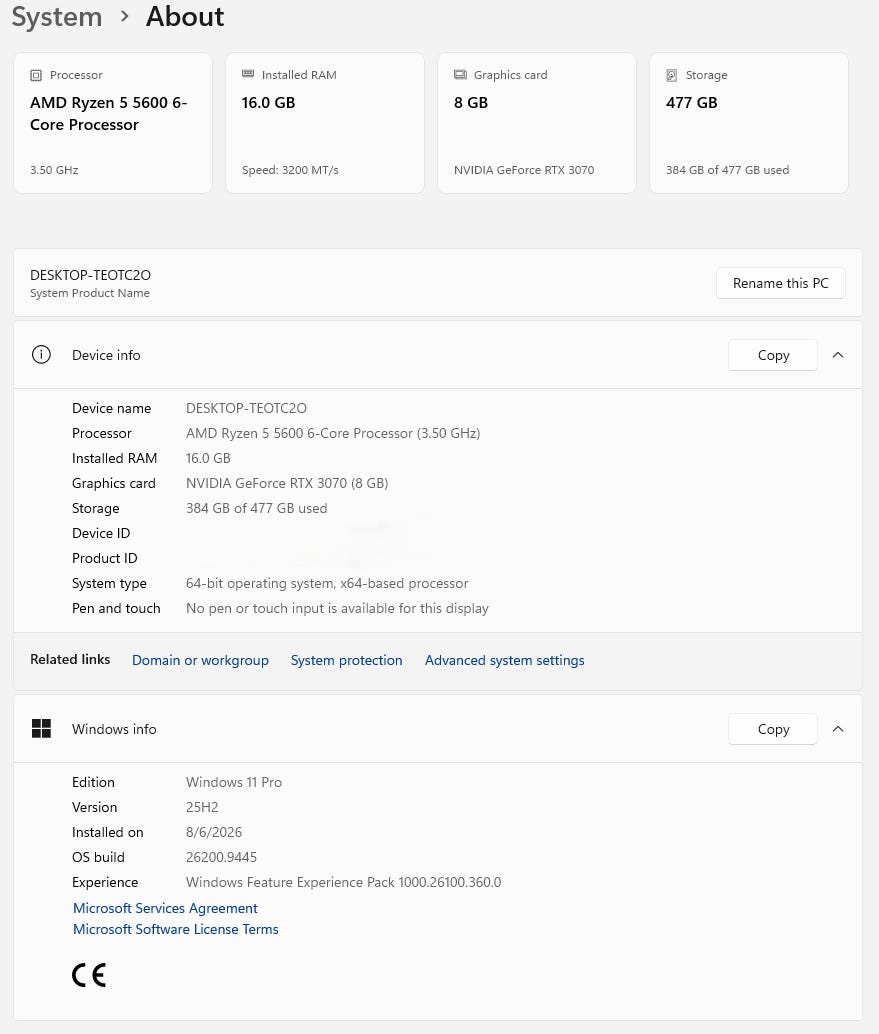Screen dimensions: 879x1034
Task: Click the Storage drive icon
Action: click(x=672, y=75)
